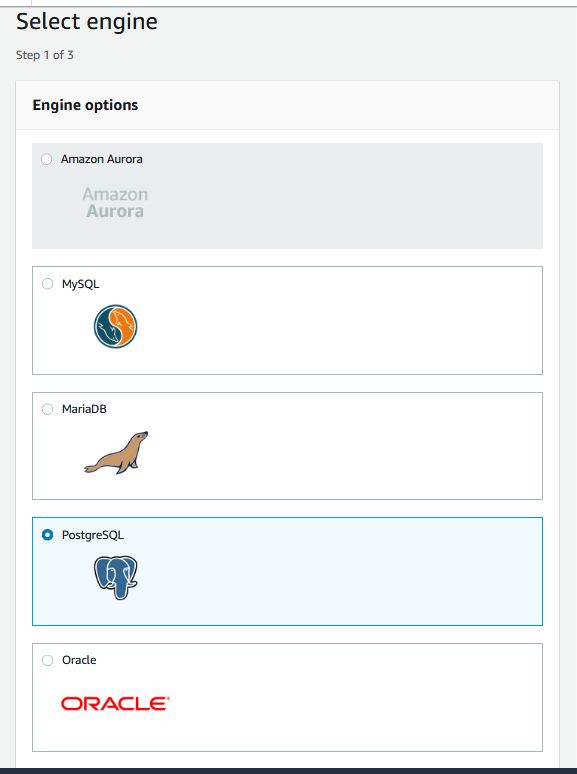Viewport: 577px width, 774px height.
Task: Select the MariaDB radio button
Action: pos(47,409)
